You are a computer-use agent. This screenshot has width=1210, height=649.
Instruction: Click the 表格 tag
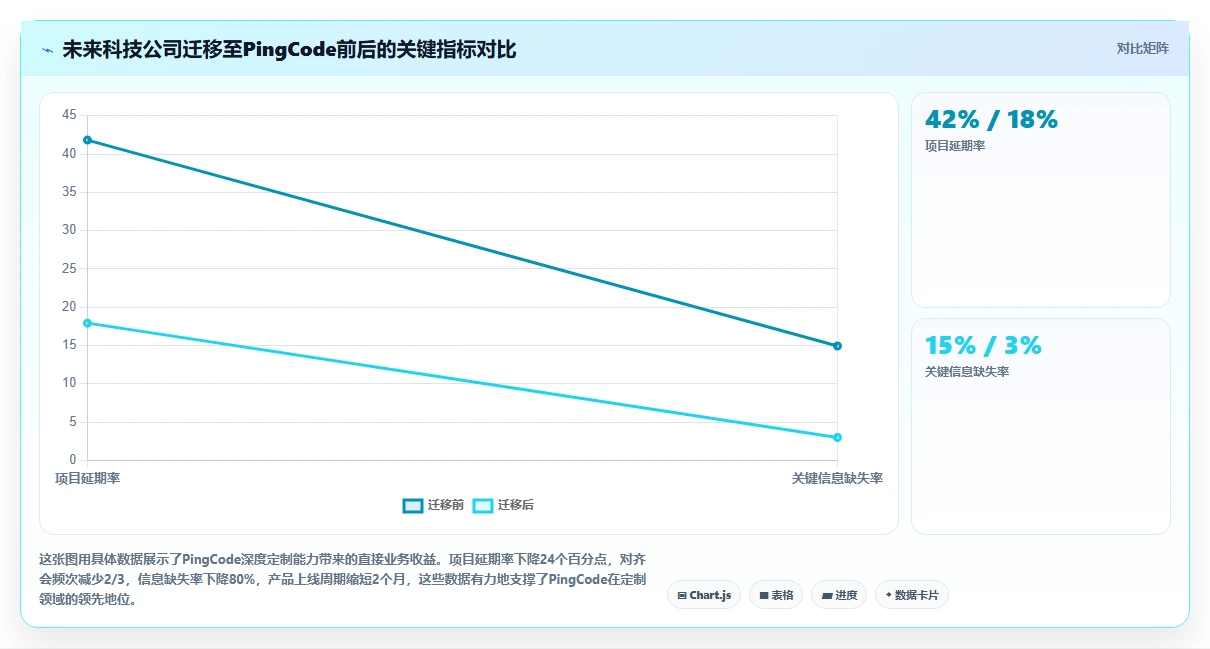(x=776, y=595)
